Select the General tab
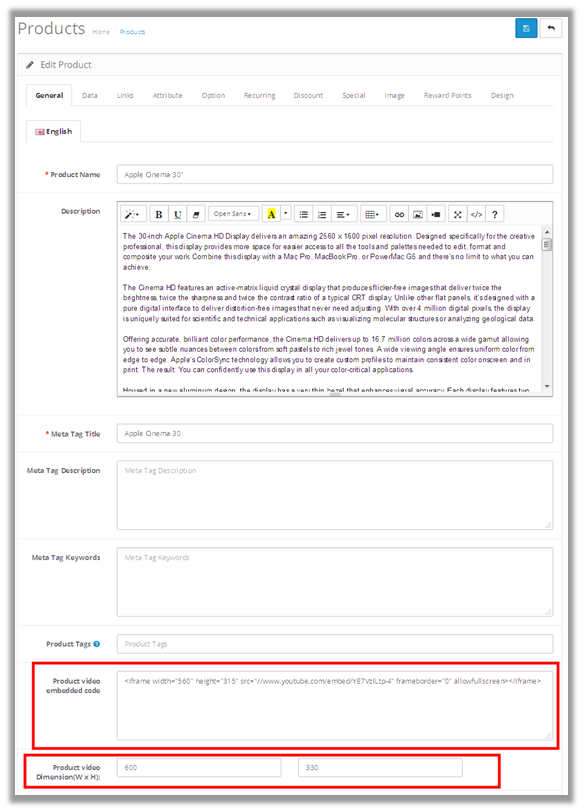This screenshot has width=587, height=808. (x=49, y=95)
